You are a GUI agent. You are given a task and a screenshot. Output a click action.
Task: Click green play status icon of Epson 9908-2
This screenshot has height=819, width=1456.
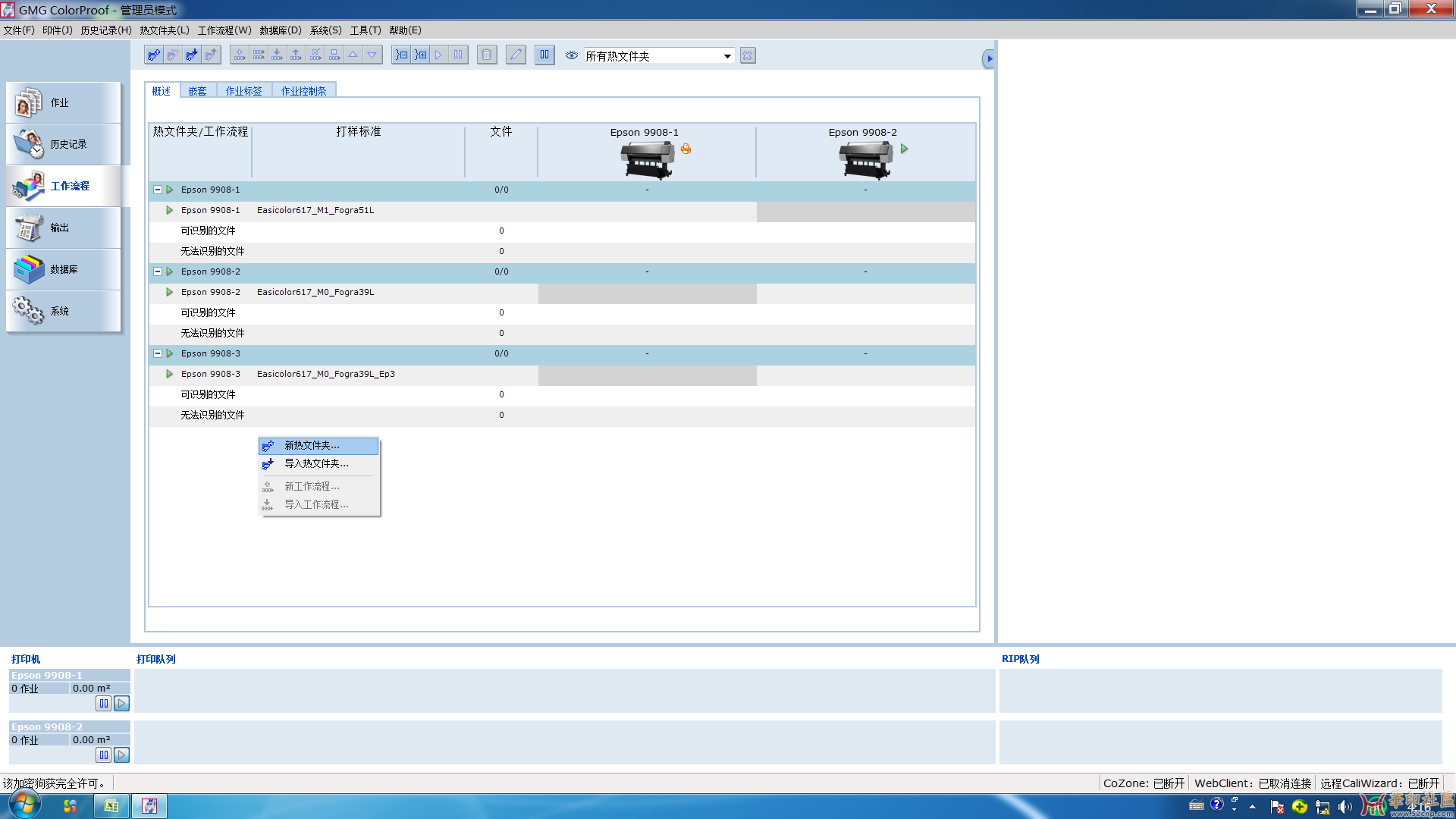[904, 149]
